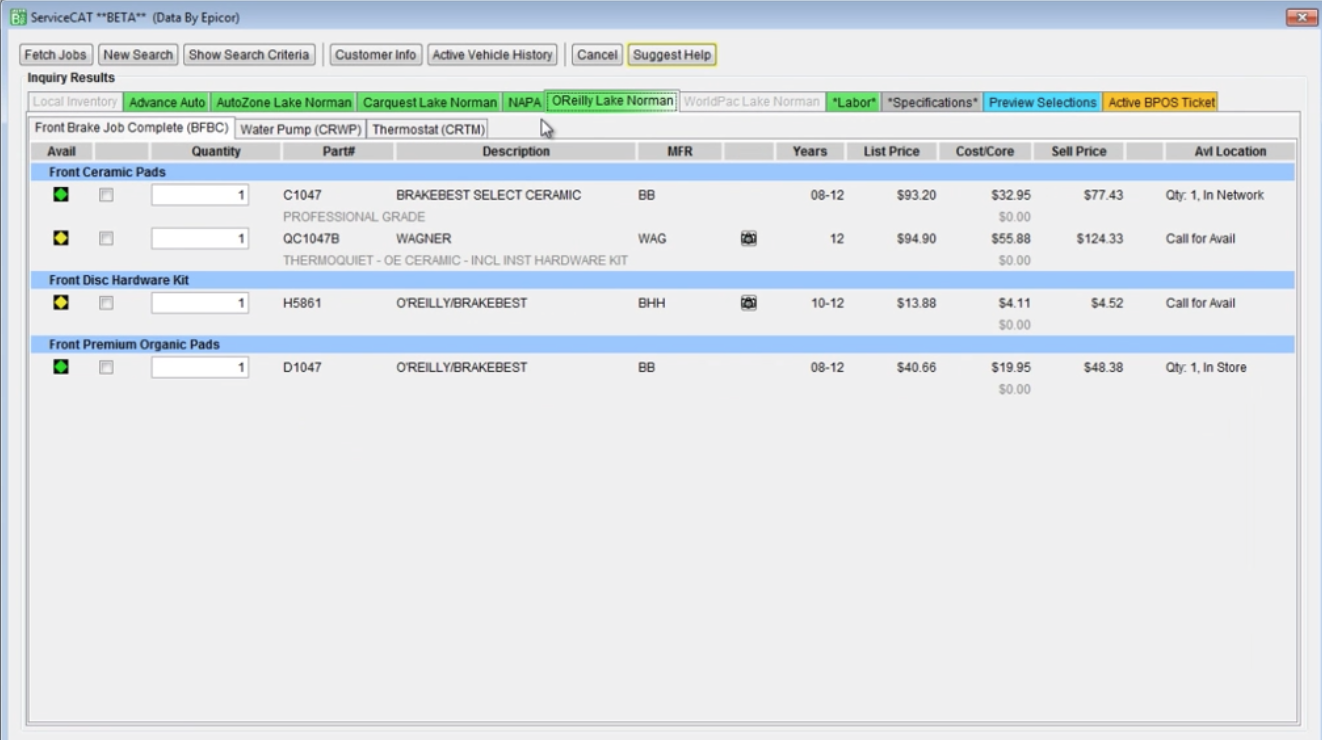Viewport: 1322px width, 740px height.
Task: Click the List Price column header
Action: pyautogui.click(x=891, y=152)
